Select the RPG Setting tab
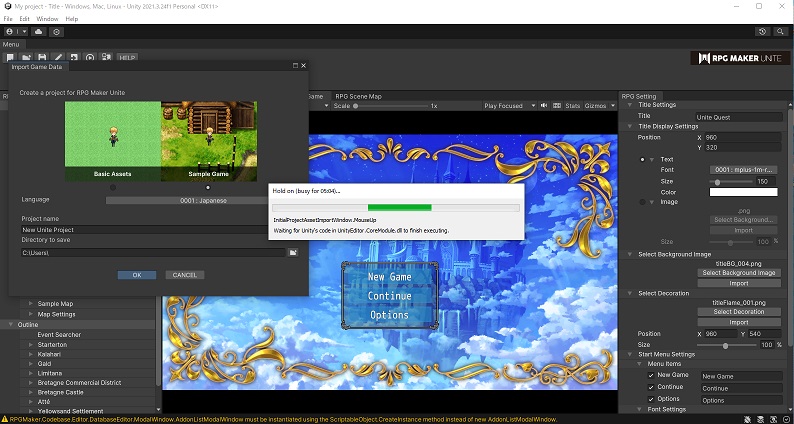The height and width of the screenshot is (424, 794). click(639, 96)
